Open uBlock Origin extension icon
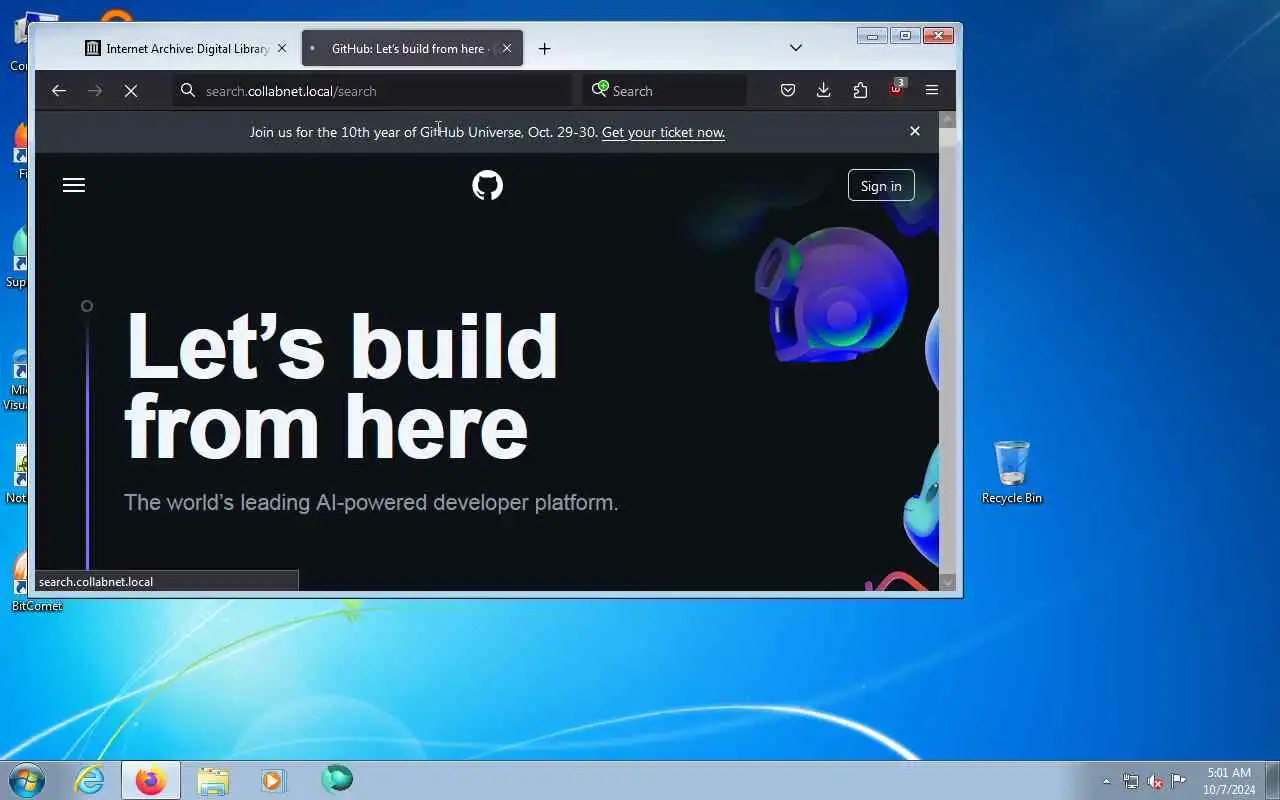 coord(896,90)
